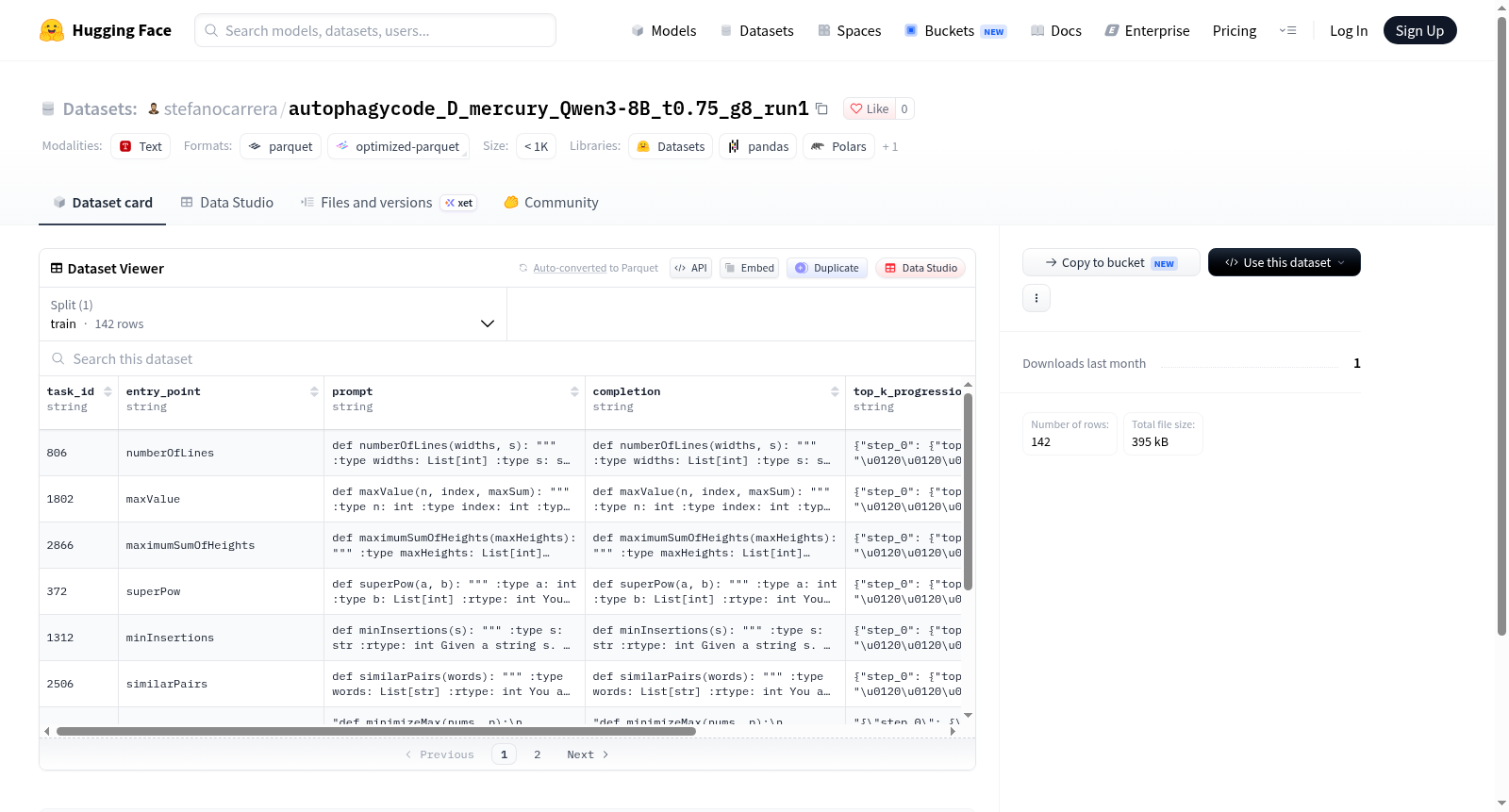Select the Polars library tag
This screenshot has height=812, width=1509.
pos(838,146)
